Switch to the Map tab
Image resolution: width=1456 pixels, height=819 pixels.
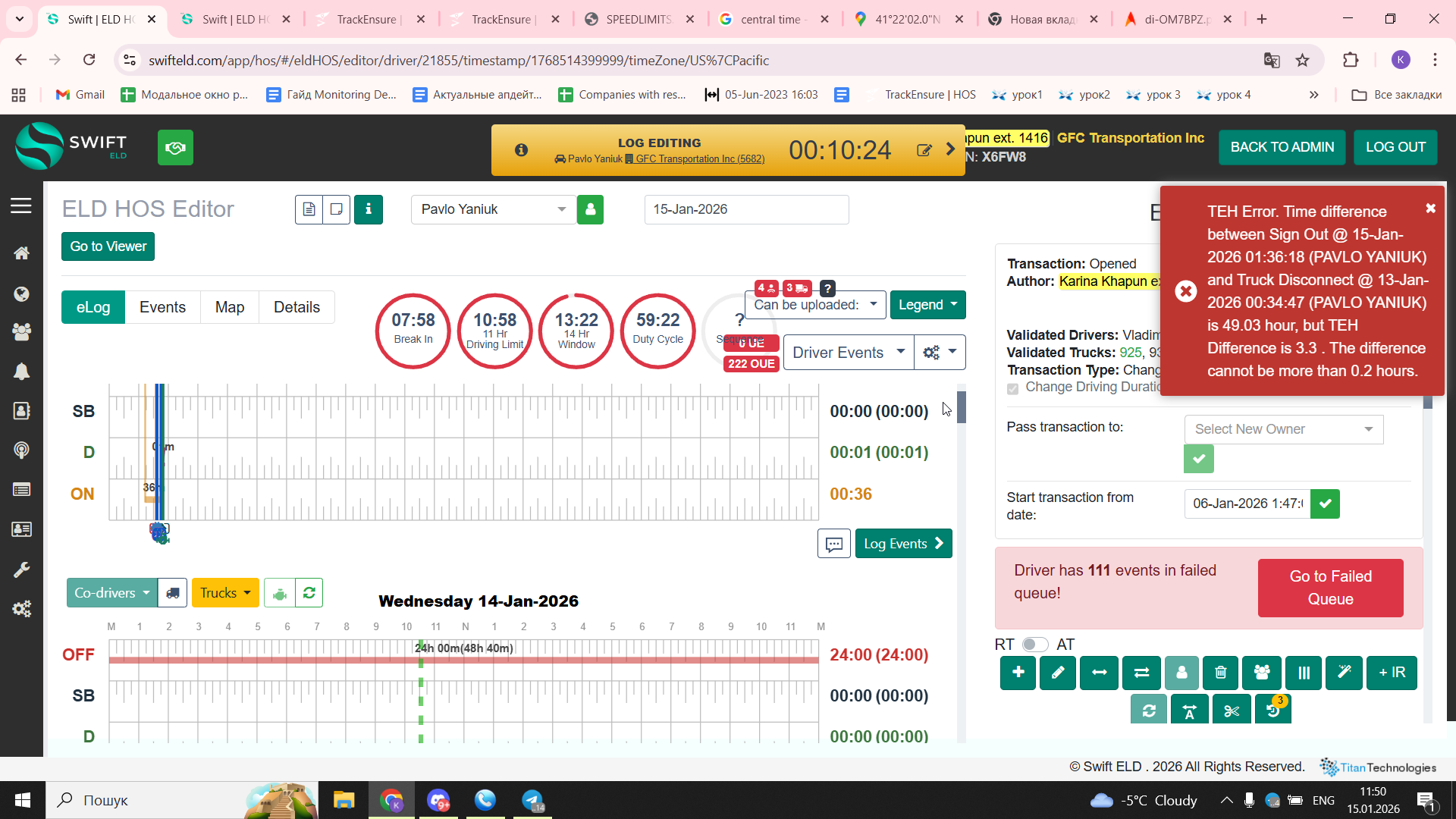[x=229, y=307]
